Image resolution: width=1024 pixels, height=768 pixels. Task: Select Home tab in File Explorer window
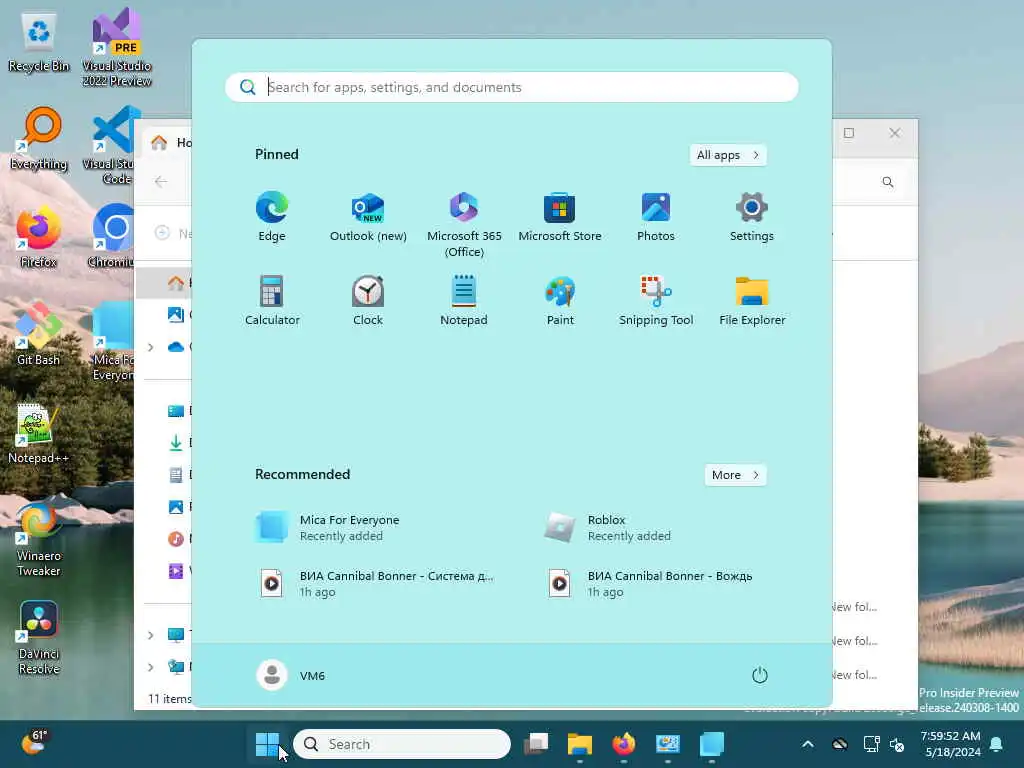(x=169, y=142)
